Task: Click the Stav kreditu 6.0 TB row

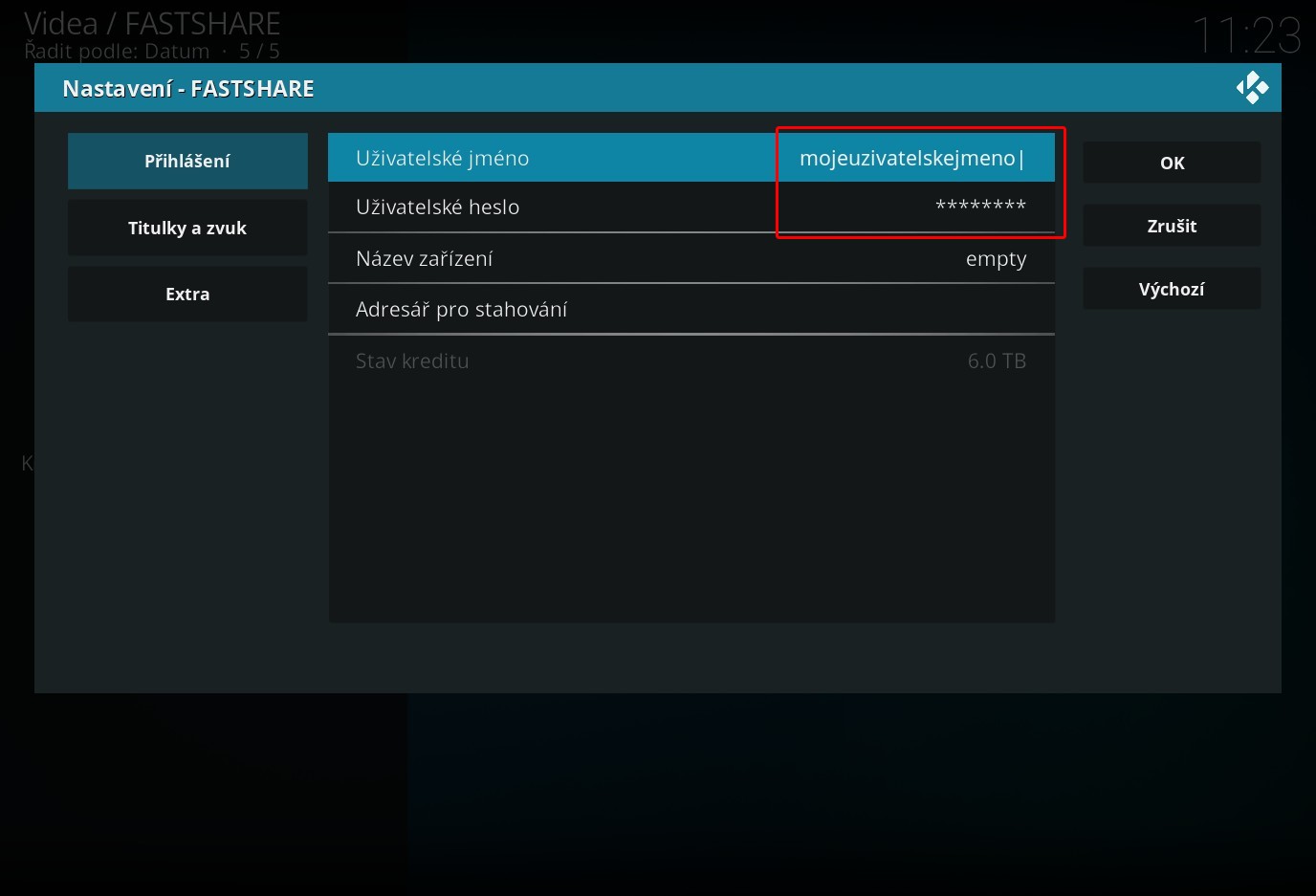Action: (691, 361)
